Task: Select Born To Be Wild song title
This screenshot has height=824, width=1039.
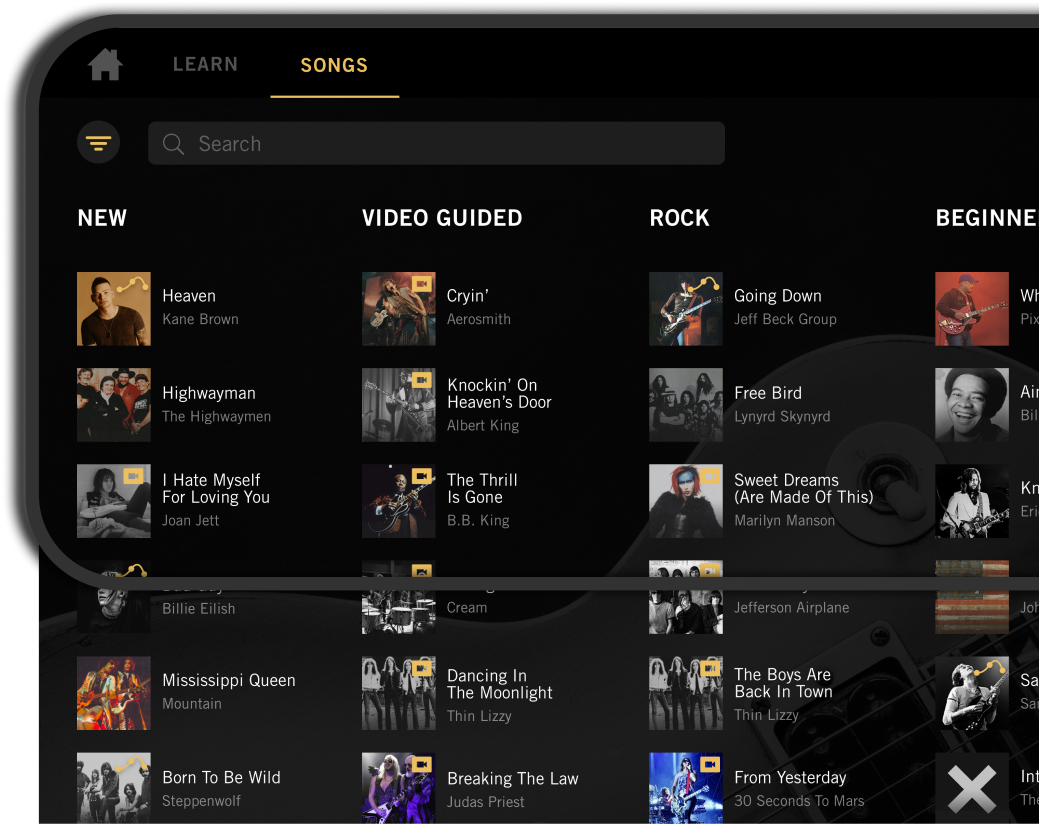Action: coord(221,777)
